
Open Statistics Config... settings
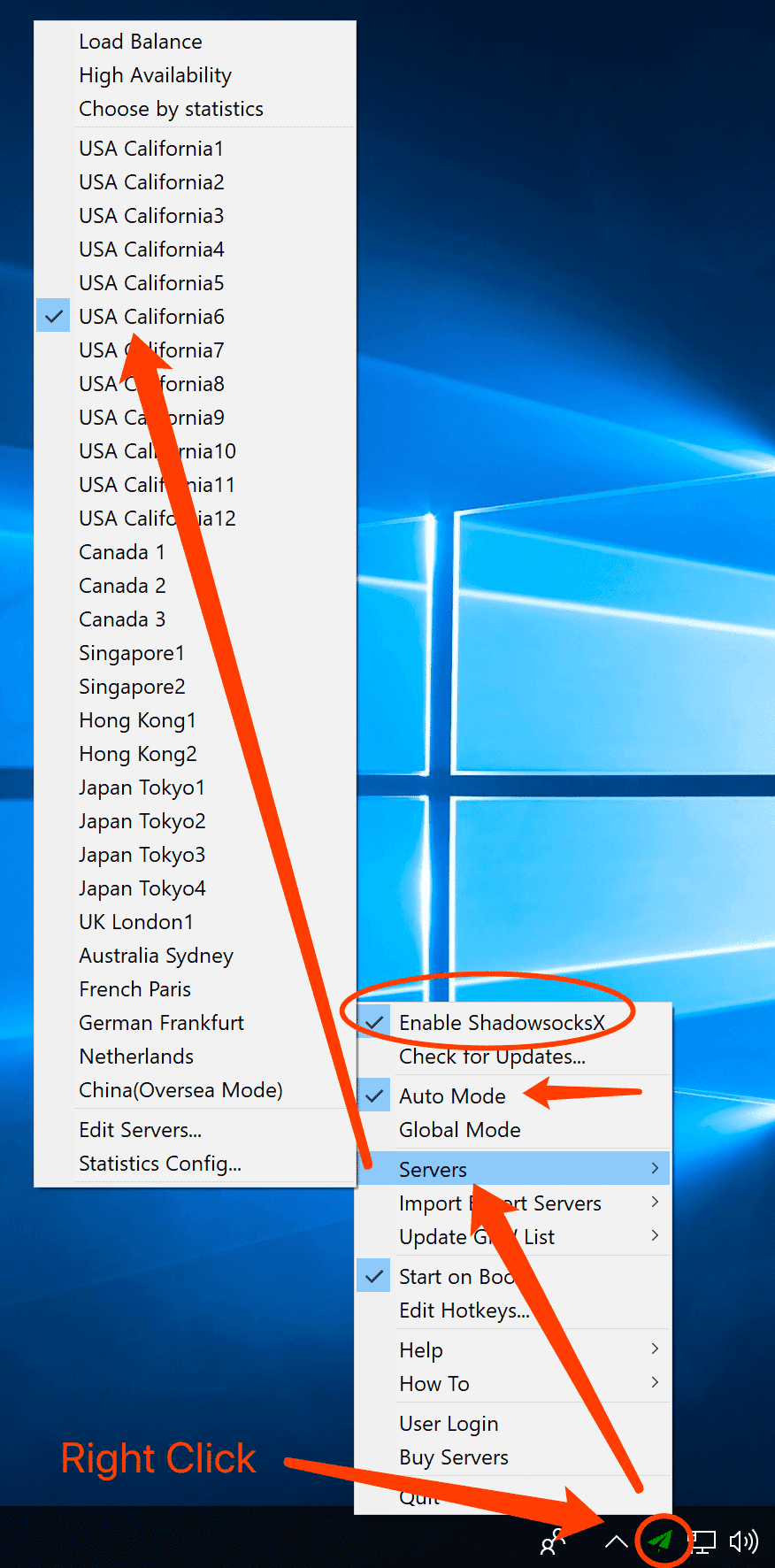159,1164
